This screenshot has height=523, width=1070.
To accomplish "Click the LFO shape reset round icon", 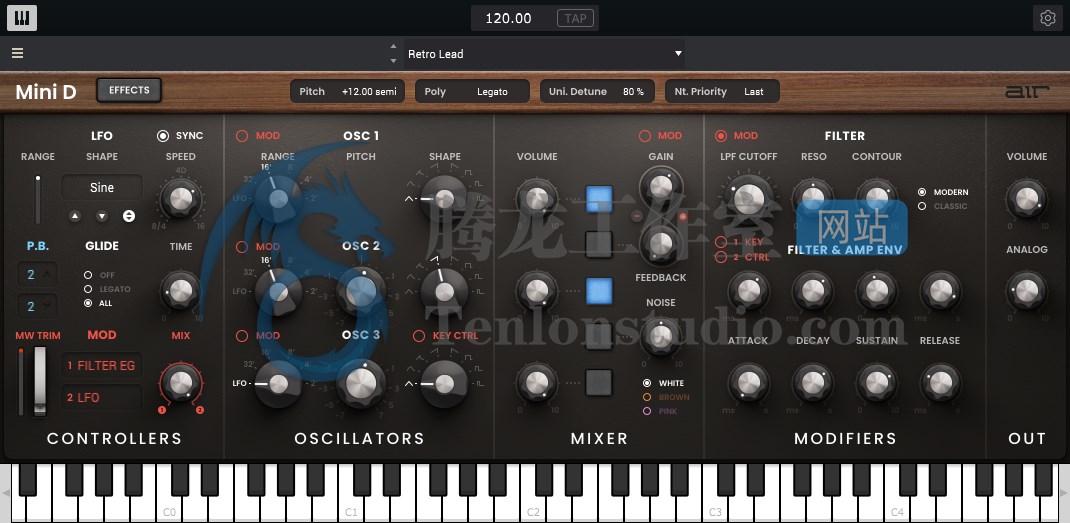I will pos(129,216).
